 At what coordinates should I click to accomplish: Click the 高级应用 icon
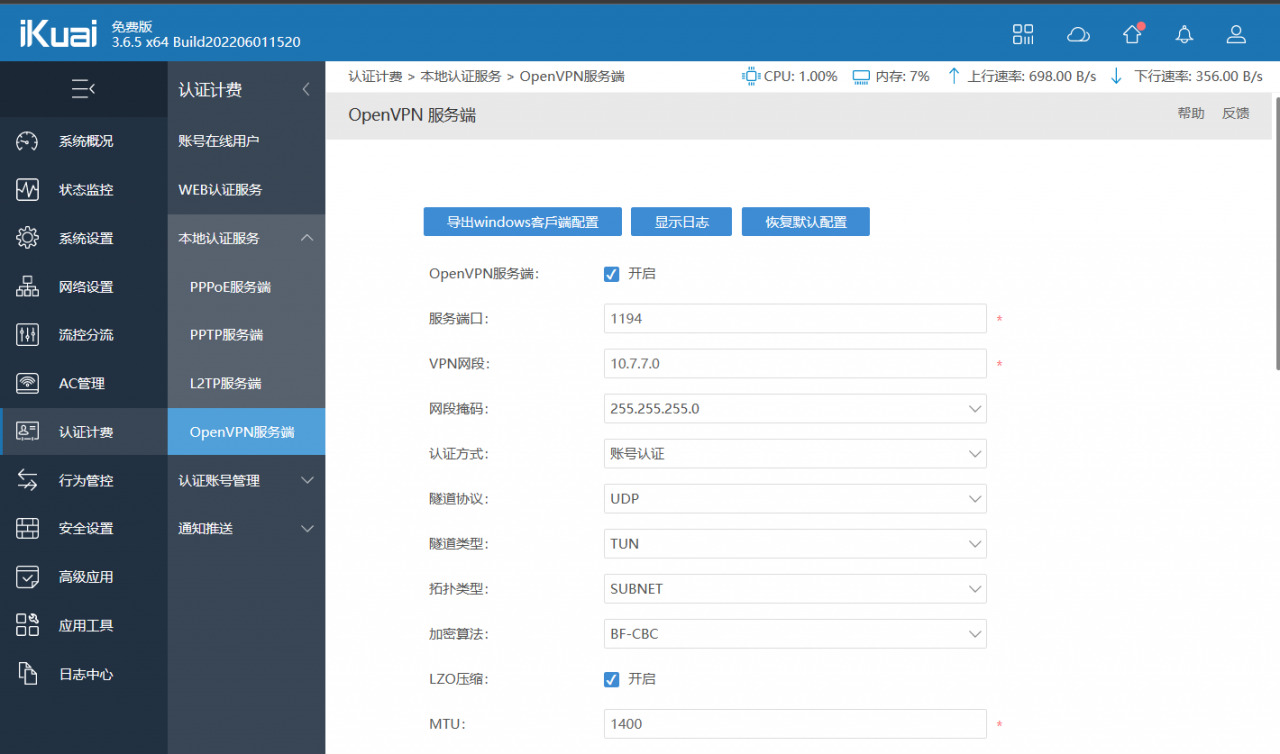pos(27,577)
